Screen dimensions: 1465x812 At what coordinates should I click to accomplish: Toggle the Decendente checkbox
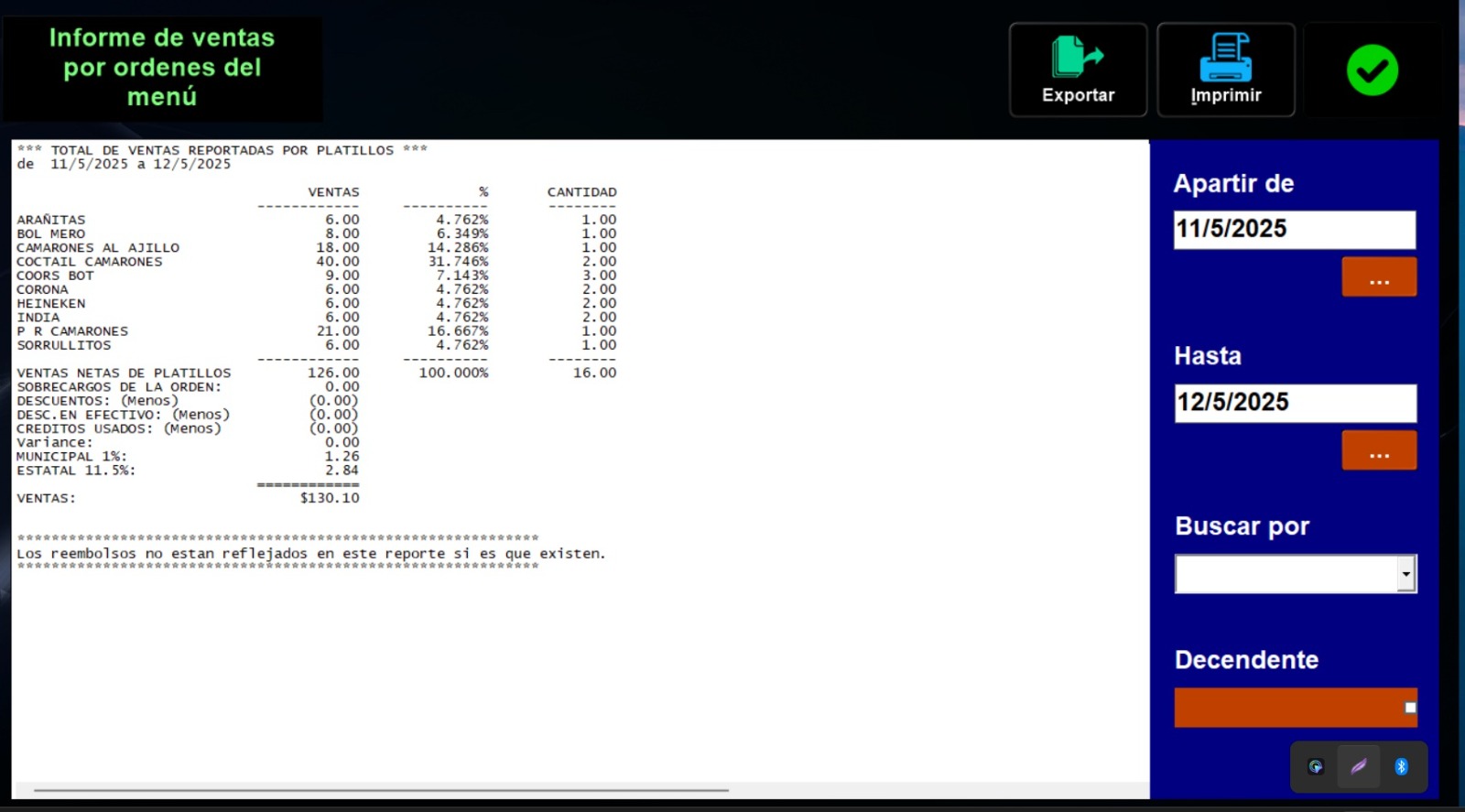1410,708
